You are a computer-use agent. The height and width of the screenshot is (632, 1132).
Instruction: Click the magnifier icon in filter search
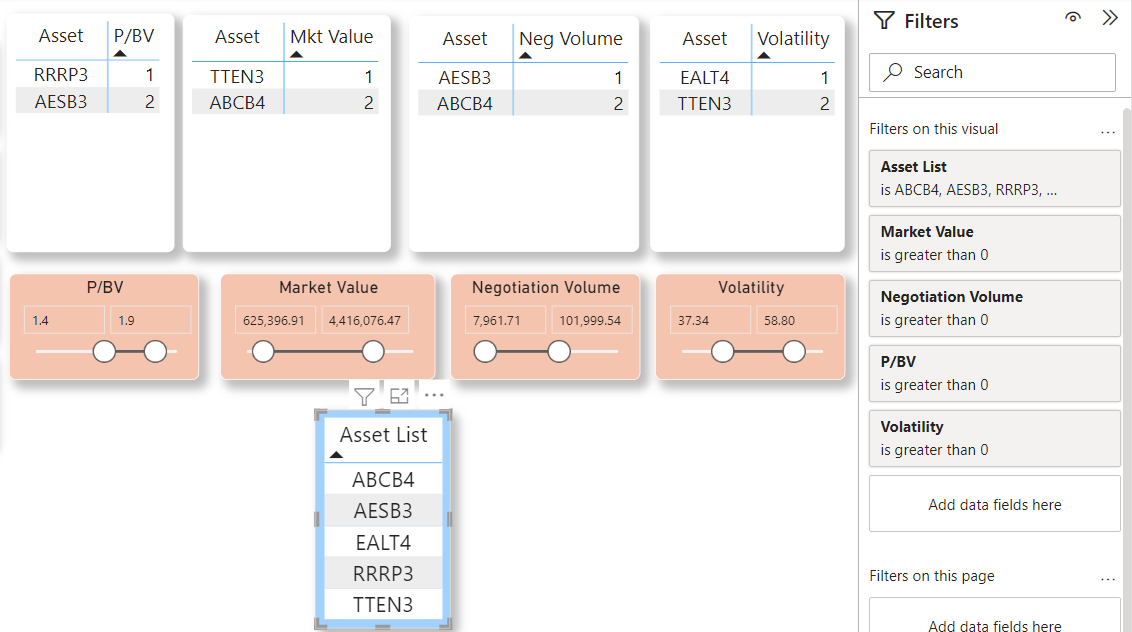click(893, 72)
